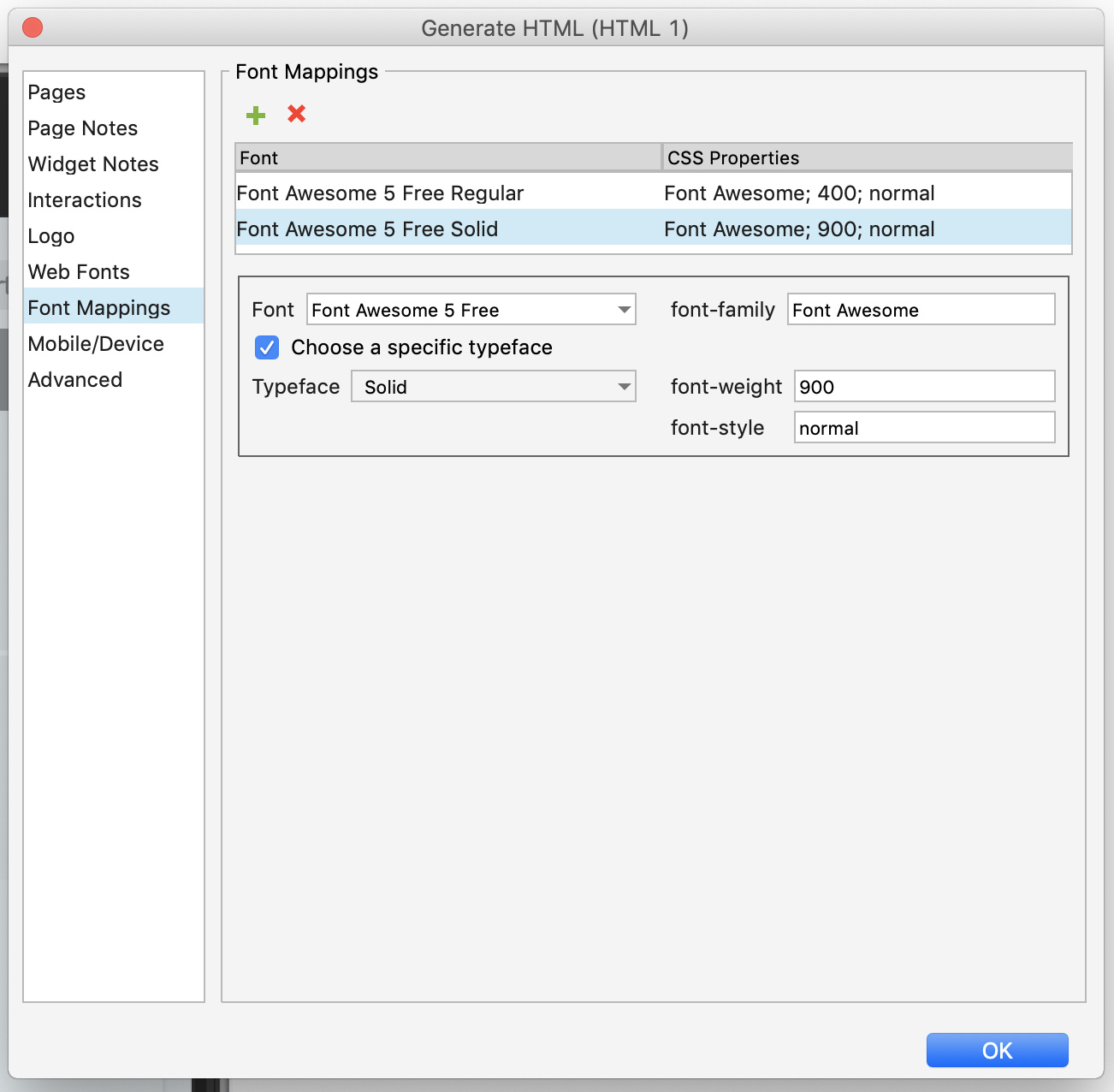Image resolution: width=1114 pixels, height=1092 pixels.
Task: Open Mobile/Device settings
Action: tap(95, 344)
